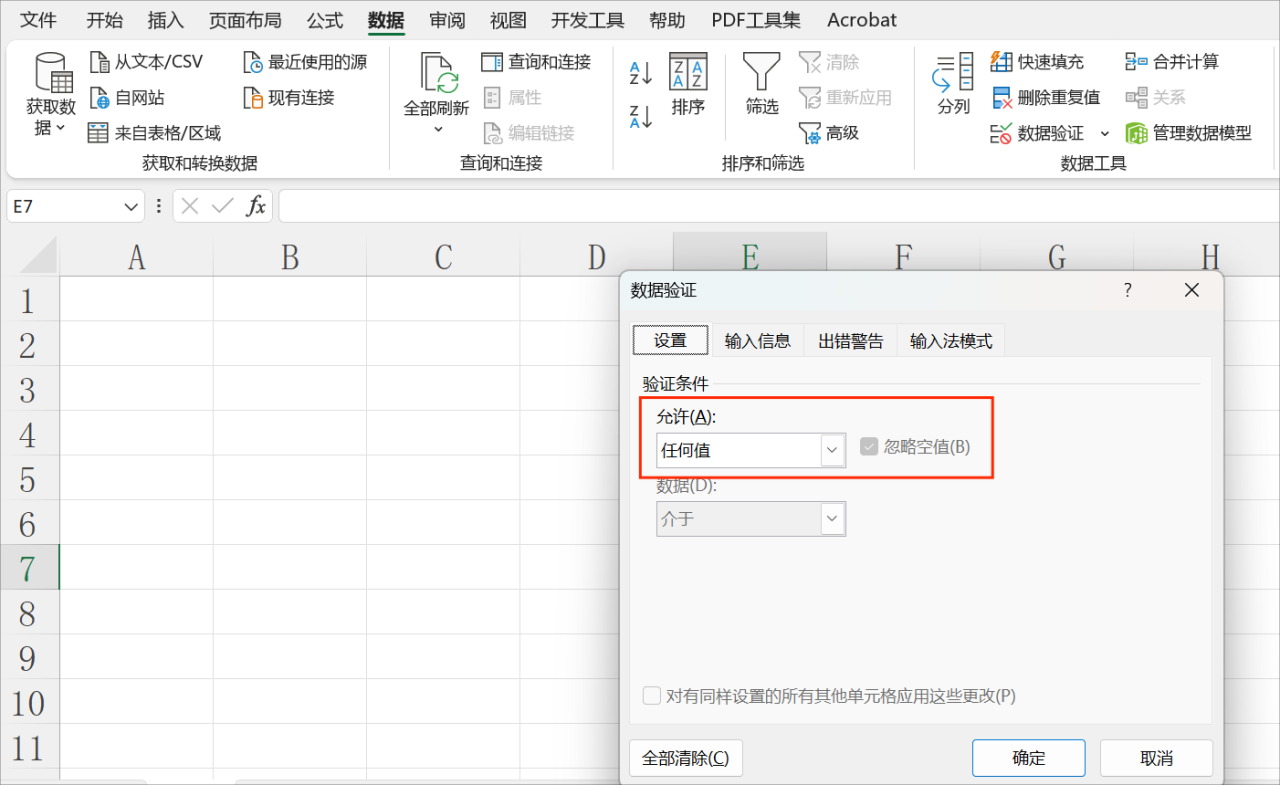
Task: Click the 确定 button
Action: click(x=1029, y=758)
